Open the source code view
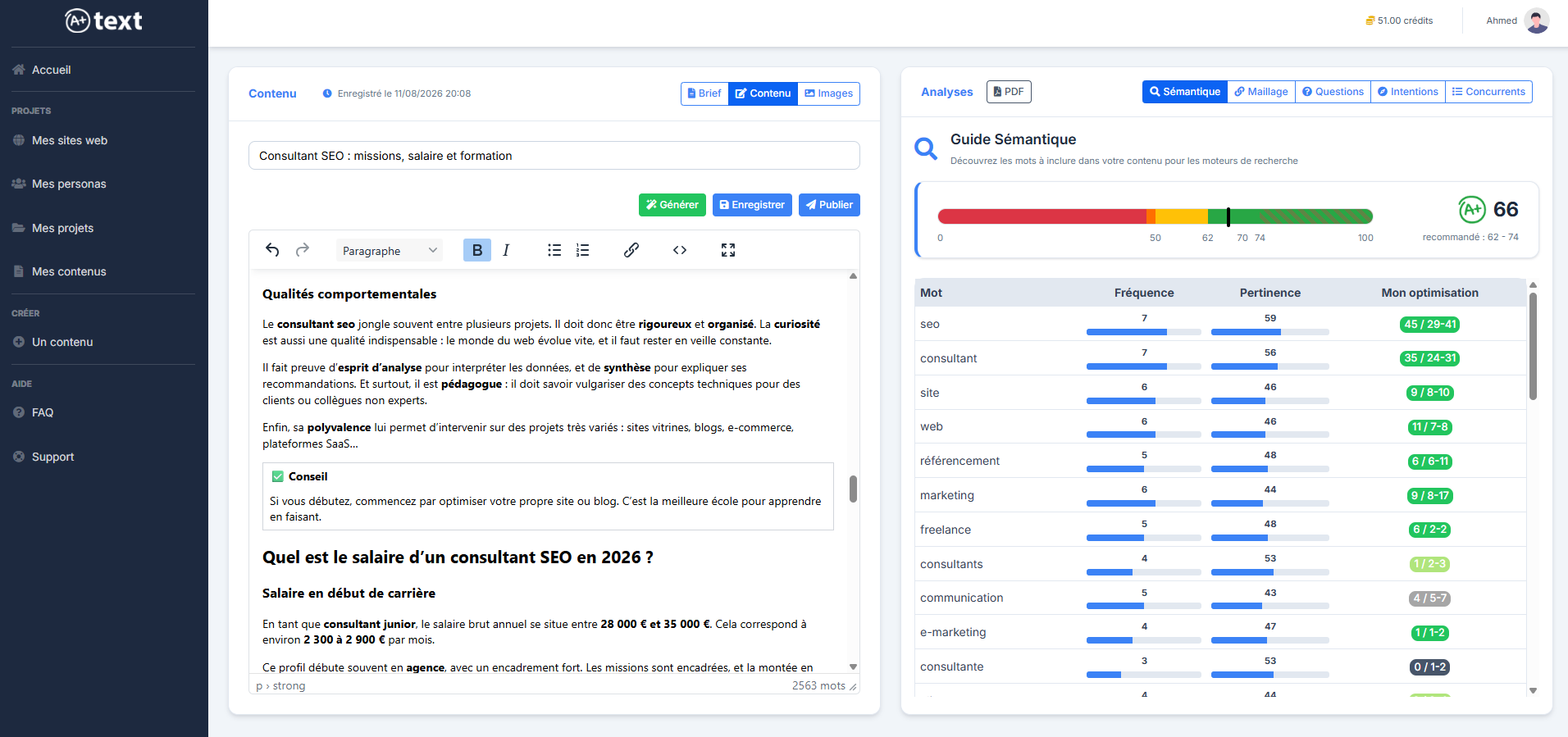1568x737 pixels. tap(680, 250)
